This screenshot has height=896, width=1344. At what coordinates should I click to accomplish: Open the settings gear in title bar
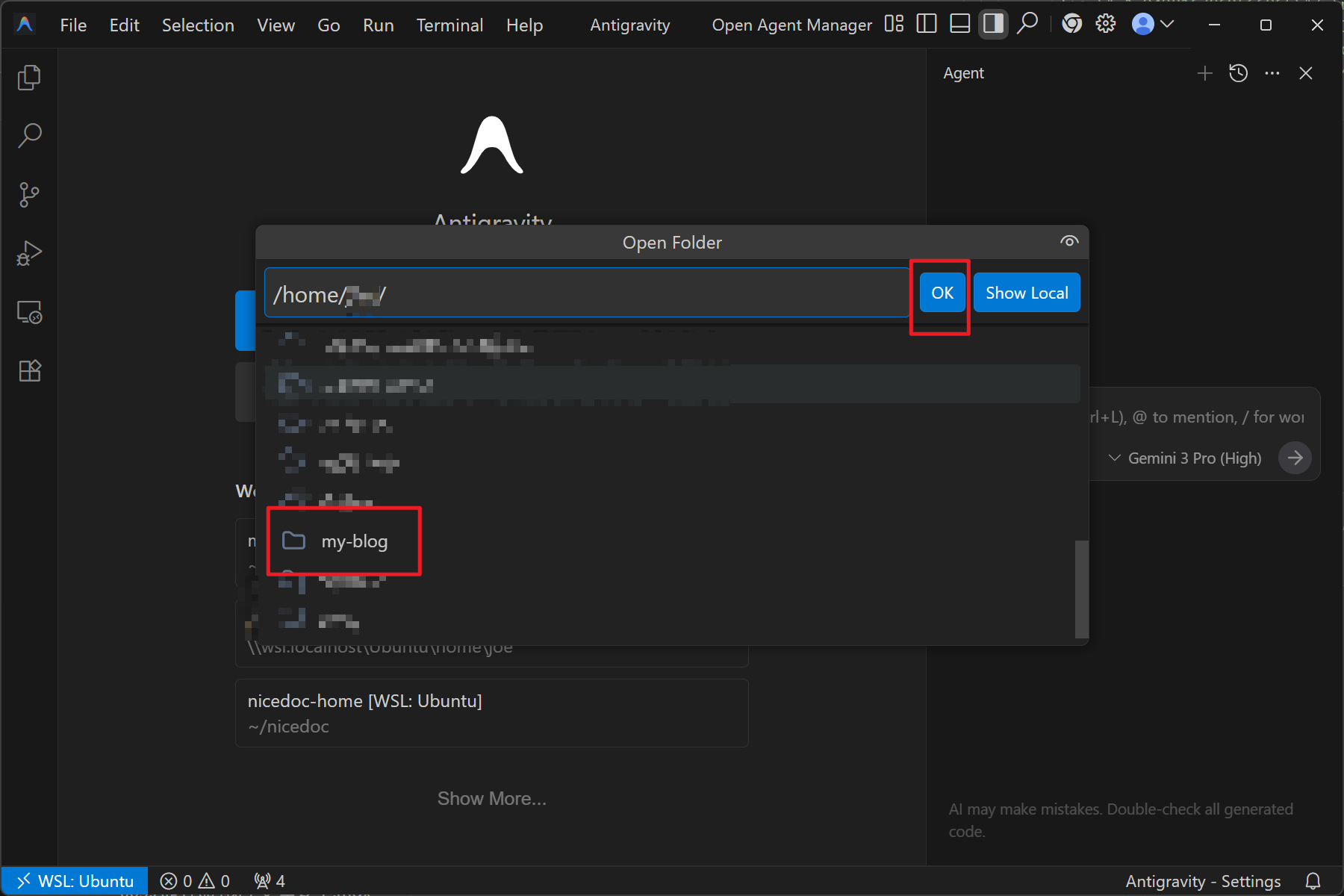(1105, 25)
